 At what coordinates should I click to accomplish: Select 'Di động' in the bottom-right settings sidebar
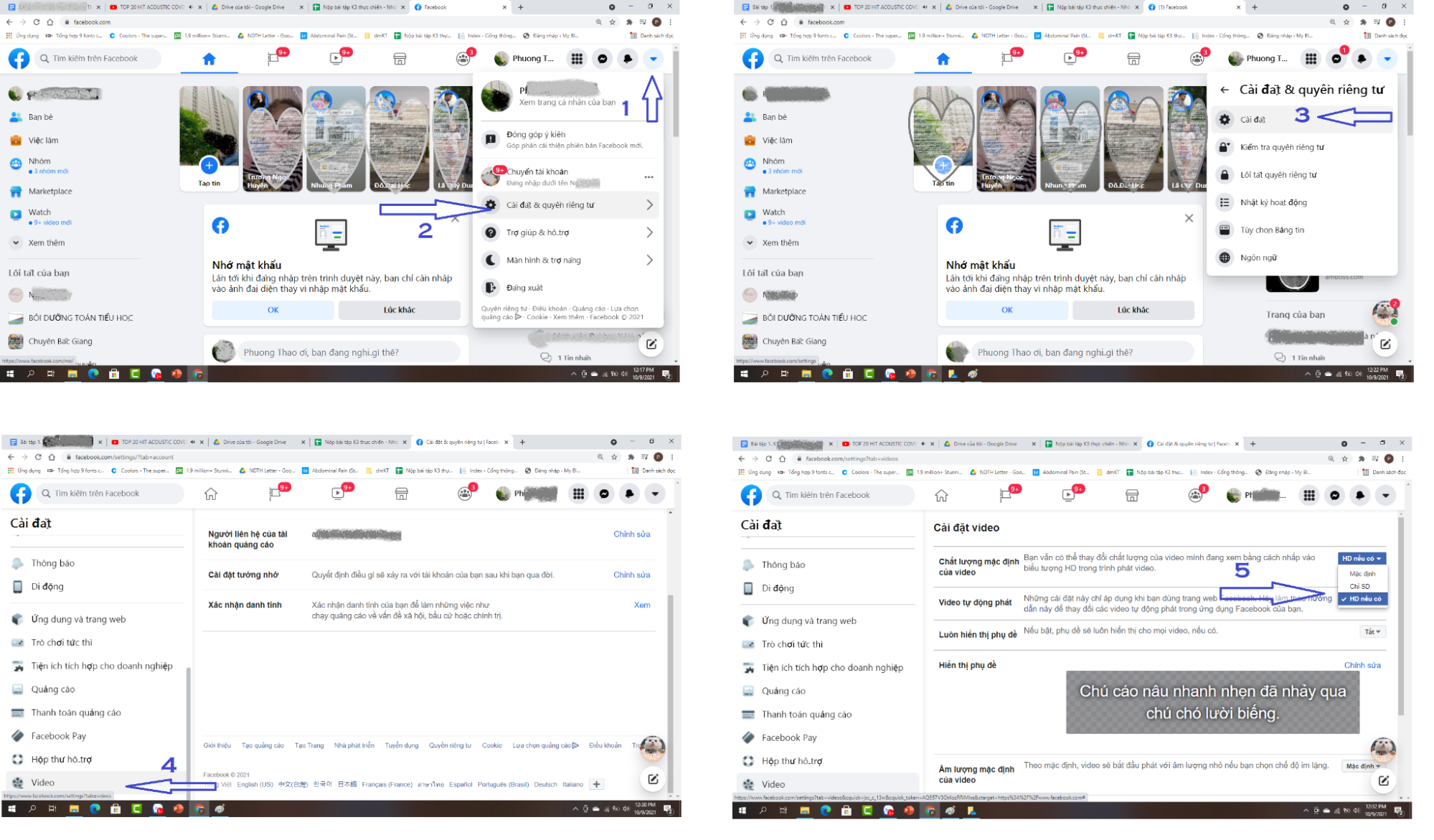tap(826, 588)
